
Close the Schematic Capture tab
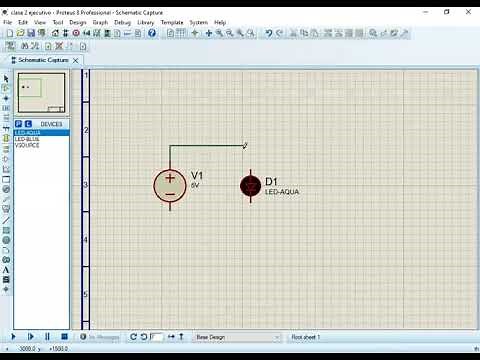tap(76, 60)
